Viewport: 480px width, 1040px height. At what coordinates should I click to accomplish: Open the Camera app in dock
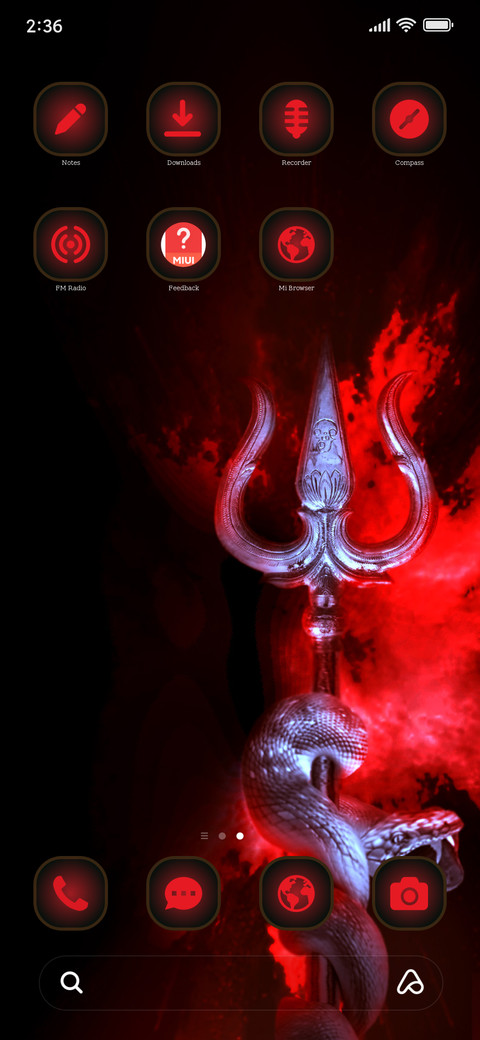tap(409, 893)
